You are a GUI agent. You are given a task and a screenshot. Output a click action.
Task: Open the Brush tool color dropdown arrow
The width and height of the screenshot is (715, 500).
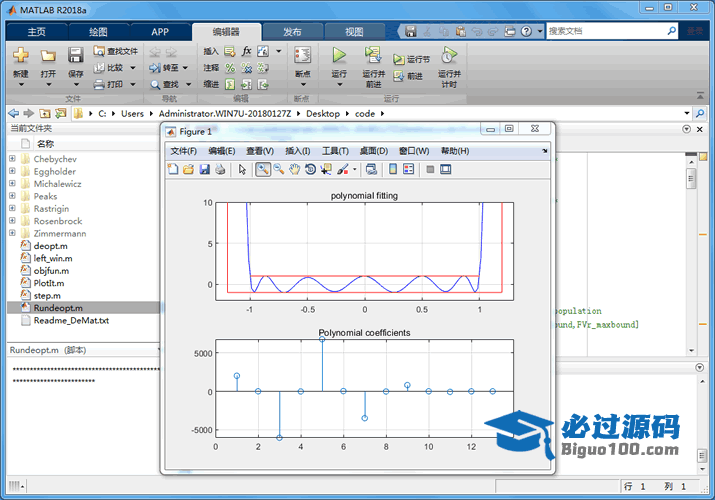pos(354,169)
